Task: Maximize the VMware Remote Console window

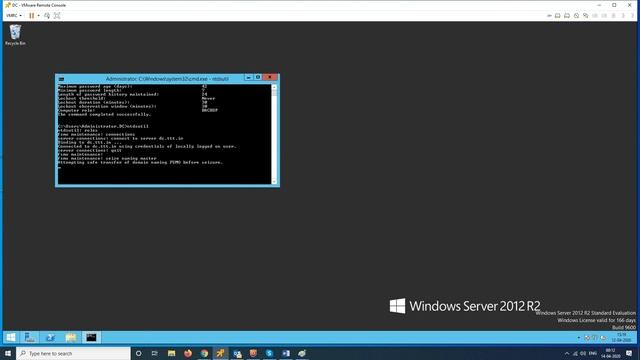Action: (614, 5)
